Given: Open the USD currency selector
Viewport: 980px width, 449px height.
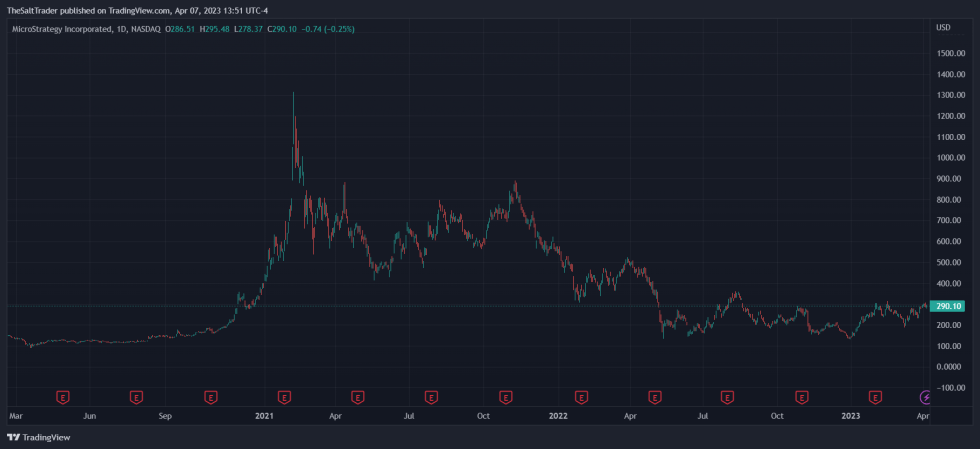Looking at the screenshot, I should click(x=942, y=27).
